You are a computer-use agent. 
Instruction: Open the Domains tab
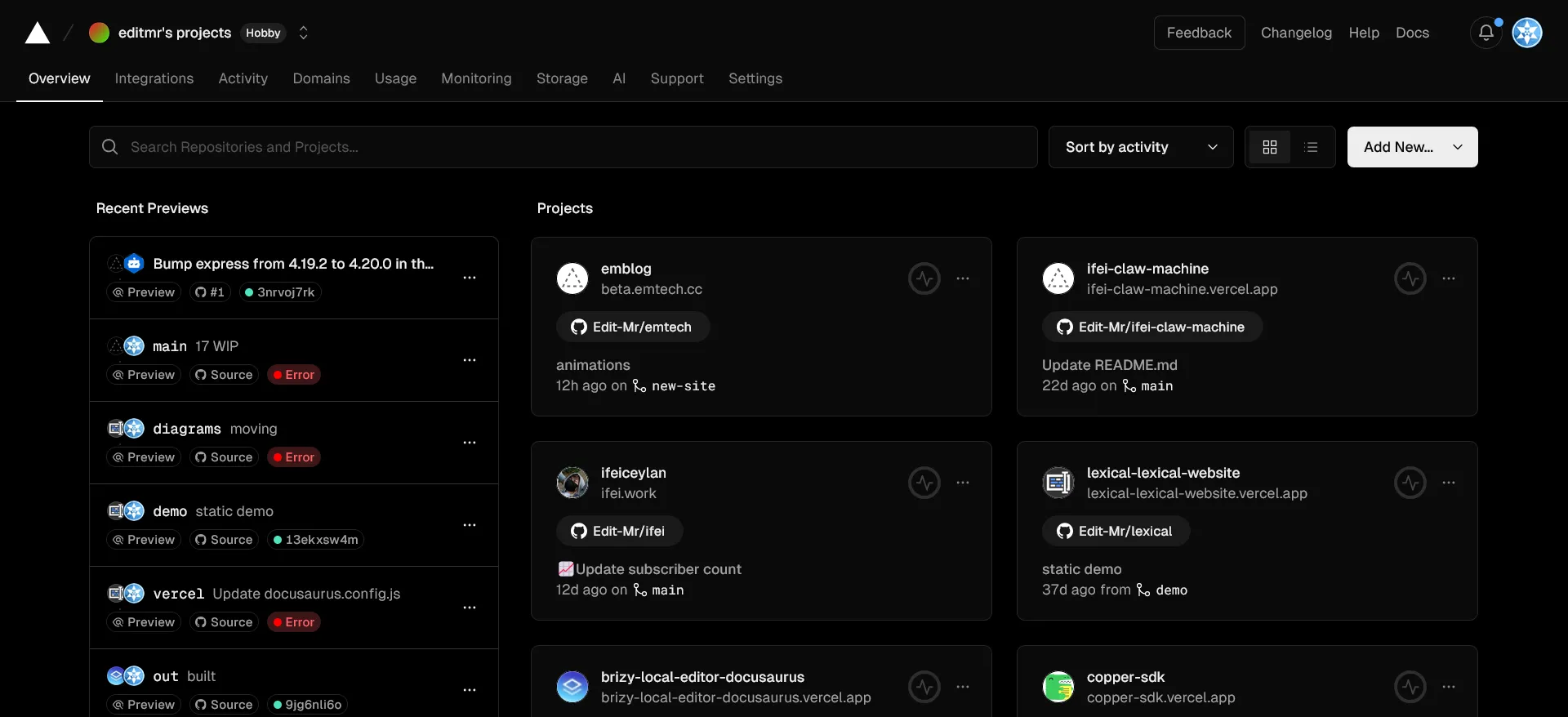(x=321, y=78)
